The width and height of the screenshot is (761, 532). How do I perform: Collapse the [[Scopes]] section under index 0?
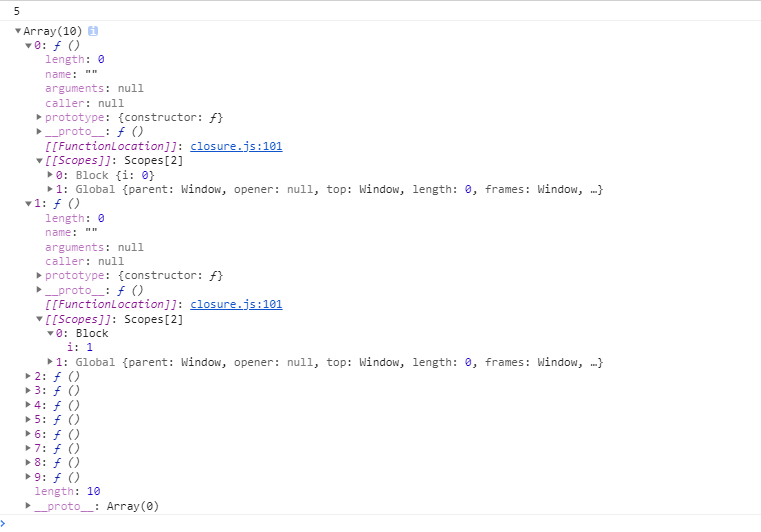(39, 160)
